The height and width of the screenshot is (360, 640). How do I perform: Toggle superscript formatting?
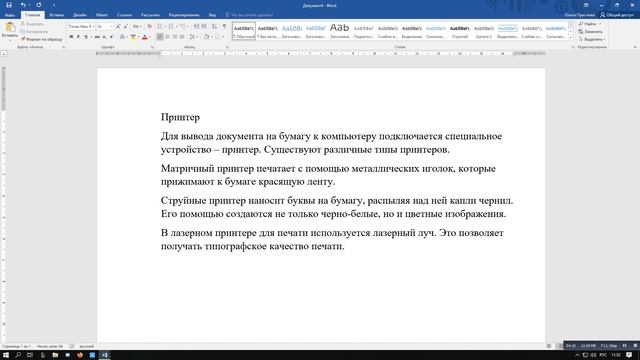point(111,37)
